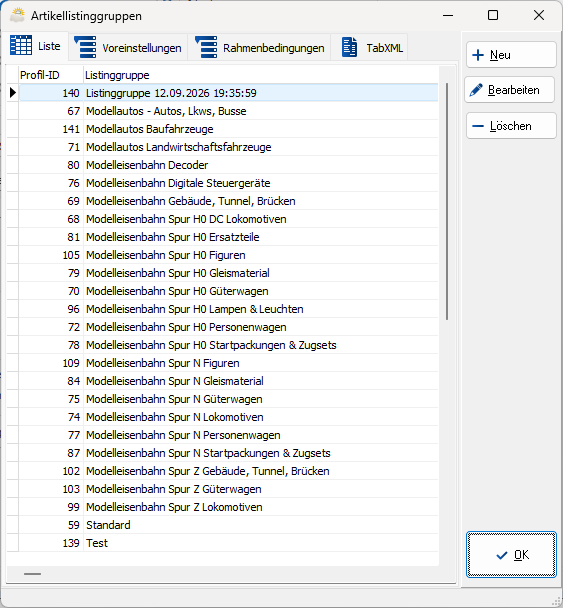
Task: Open the Voreinstellungen tab
Action: click(128, 47)
